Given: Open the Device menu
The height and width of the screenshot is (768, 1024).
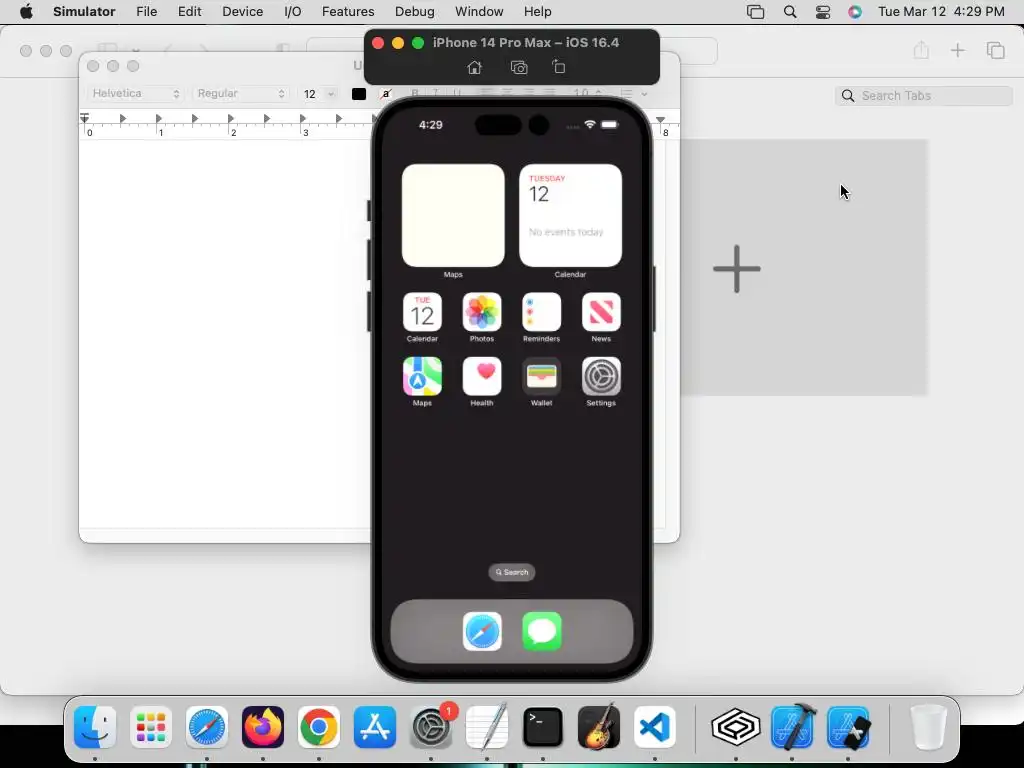Looking at the screenshot, I should (242, 12).
